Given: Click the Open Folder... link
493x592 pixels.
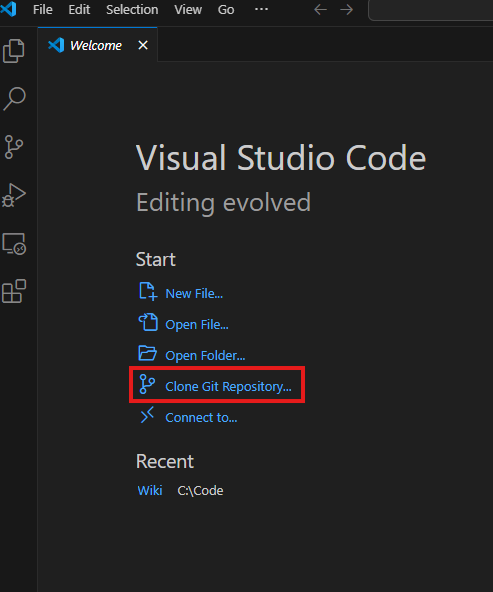Looking at the screenshot, I should pos(205,355).
